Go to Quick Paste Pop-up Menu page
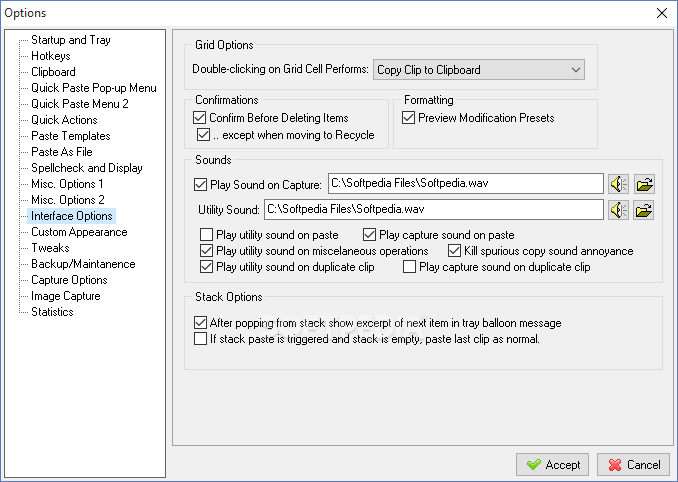 click(x=93, y=88)
